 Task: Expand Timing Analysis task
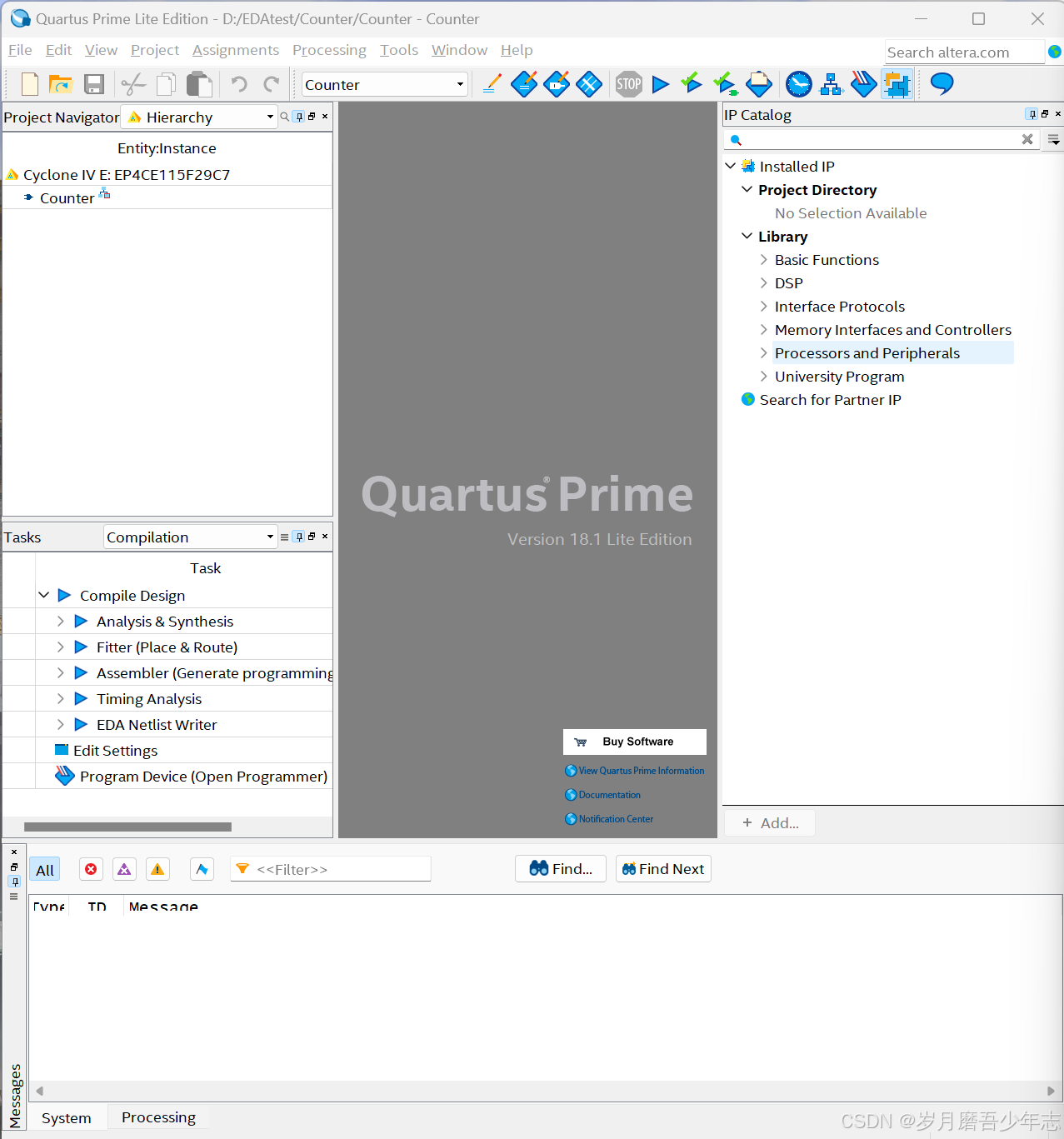(60, 698)
